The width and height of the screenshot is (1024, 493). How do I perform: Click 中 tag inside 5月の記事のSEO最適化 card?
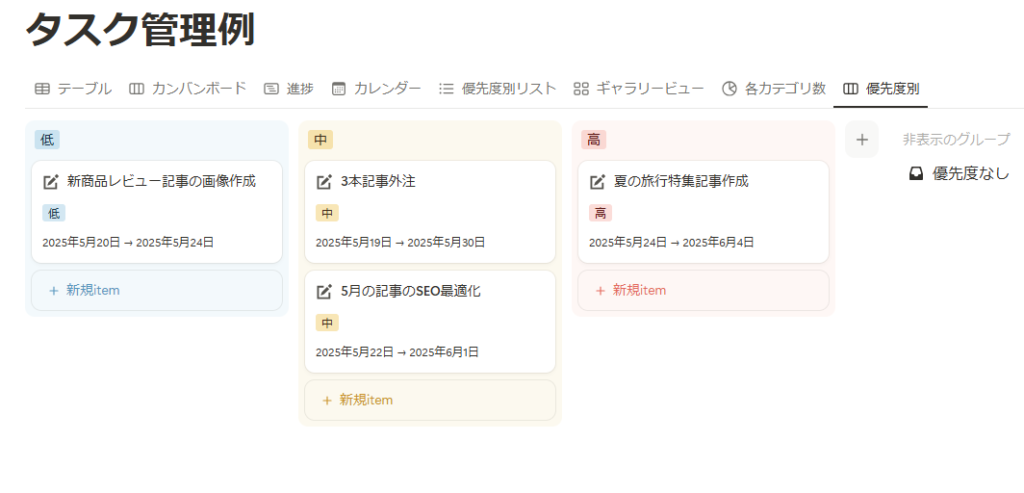[327, 323]
